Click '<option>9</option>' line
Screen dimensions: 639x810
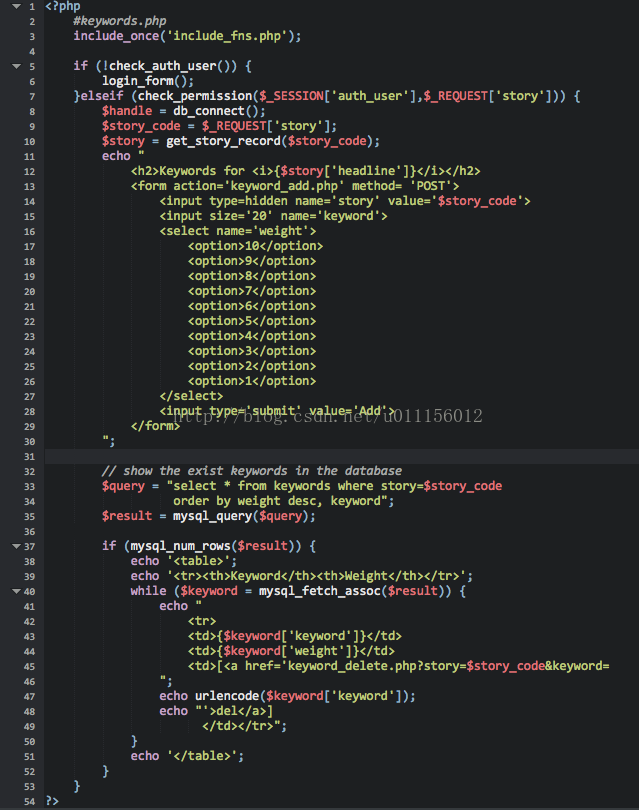(x=252, y=261)
